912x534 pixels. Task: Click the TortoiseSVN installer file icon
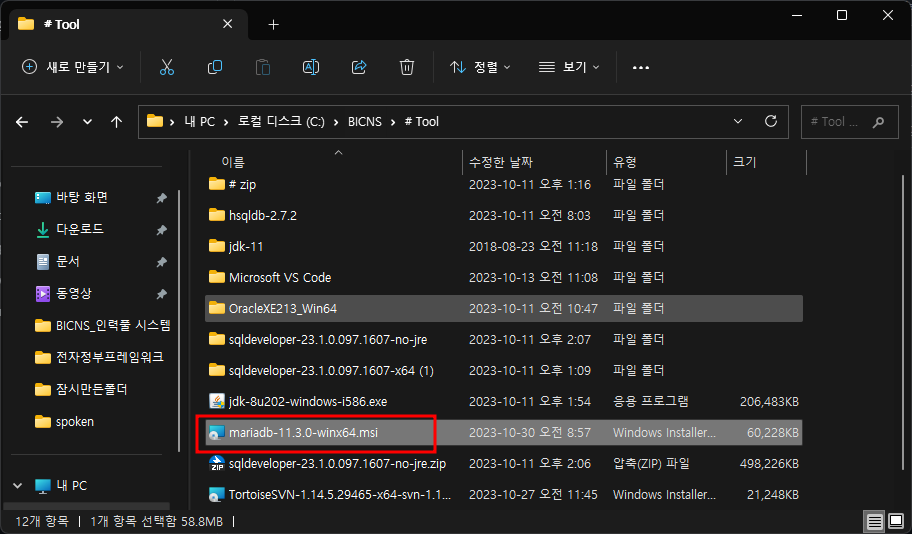point(216,494)
